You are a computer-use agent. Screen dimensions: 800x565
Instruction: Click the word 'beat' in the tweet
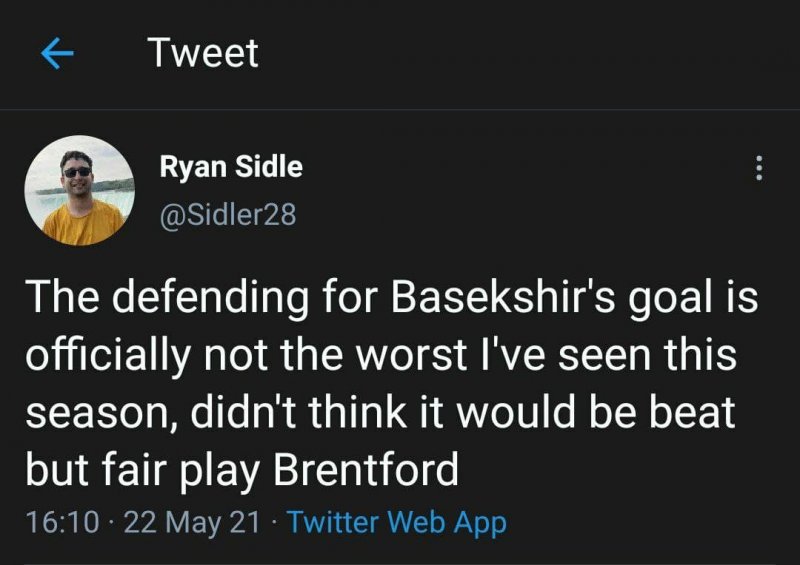coord(692,413)
